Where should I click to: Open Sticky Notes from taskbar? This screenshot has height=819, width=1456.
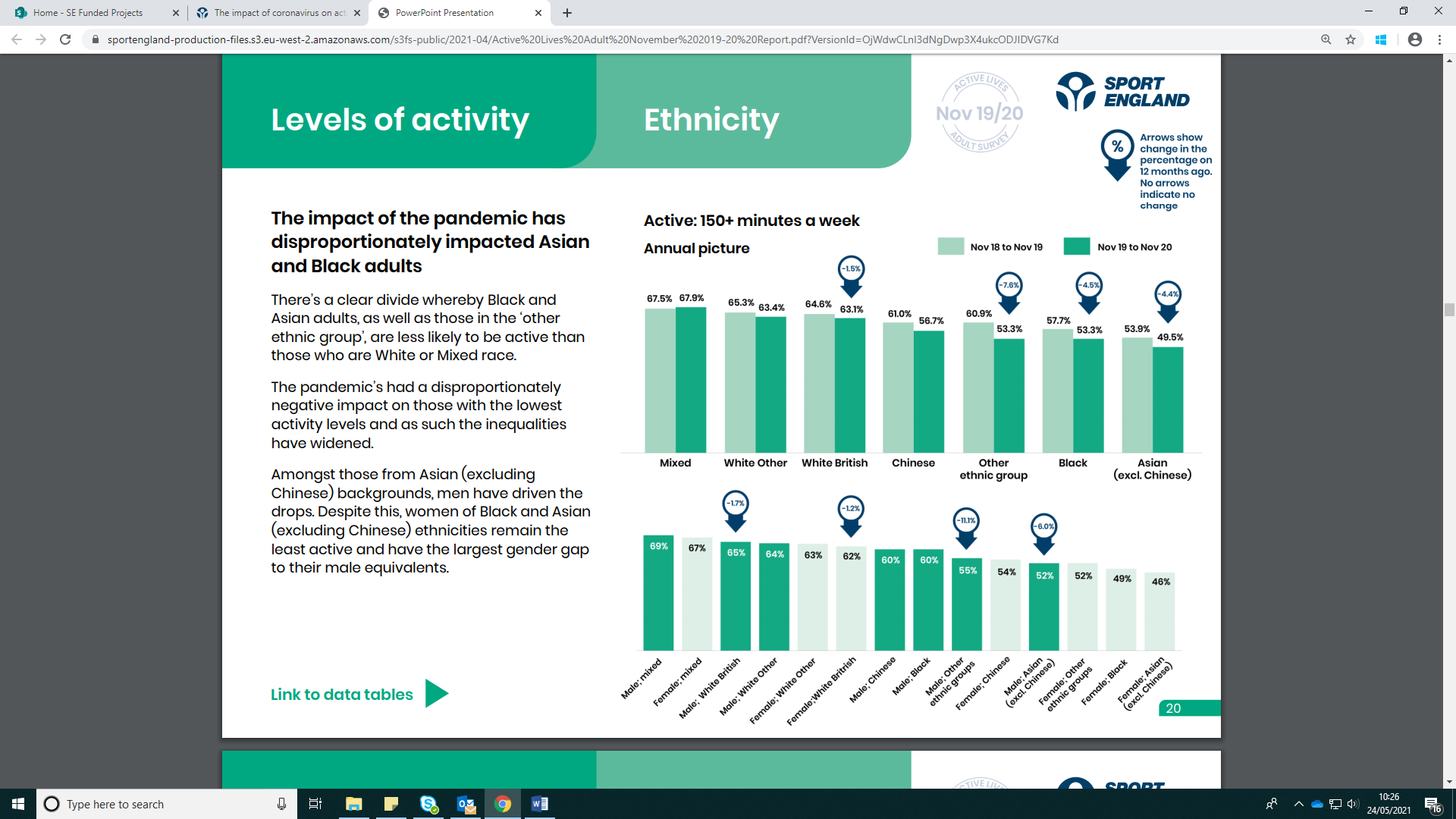[x=391, y=804]
